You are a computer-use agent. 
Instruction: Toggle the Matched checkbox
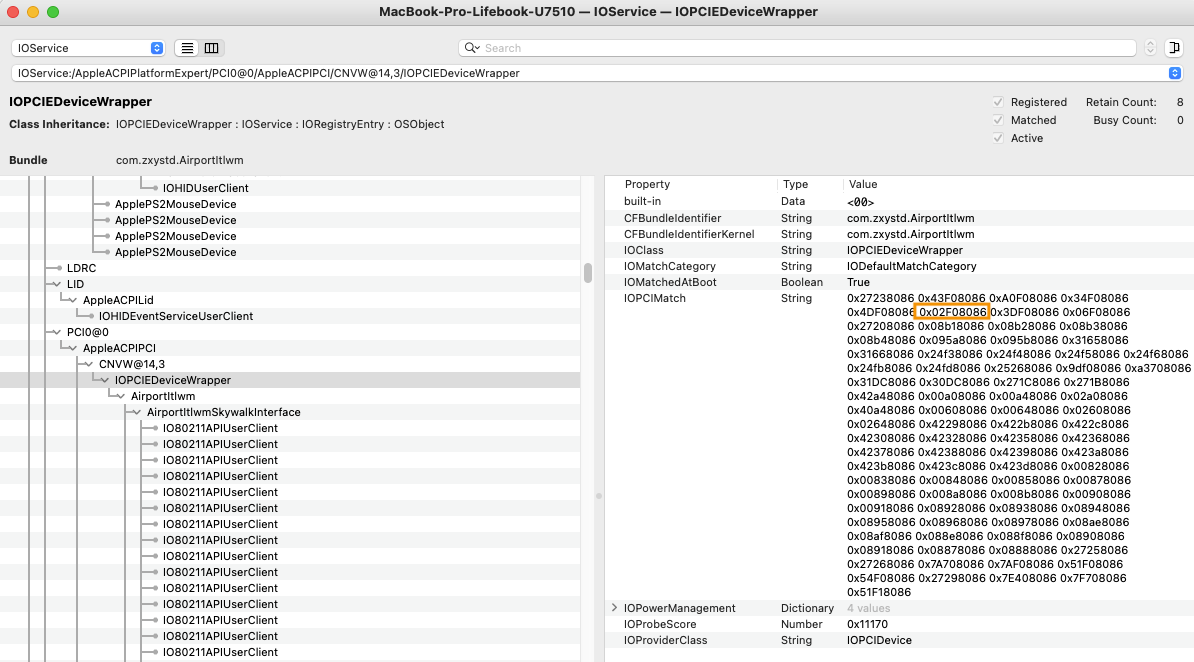(998, 120)
